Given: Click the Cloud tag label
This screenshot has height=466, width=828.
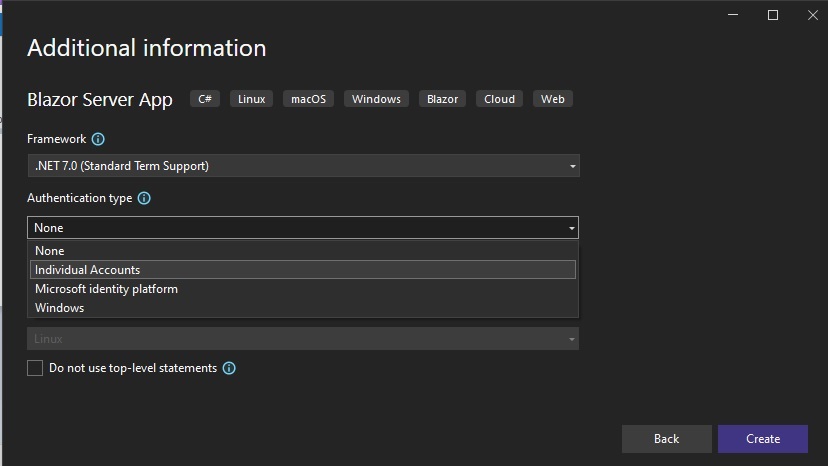Looking at the screenshot, I should tap(500, 99).
